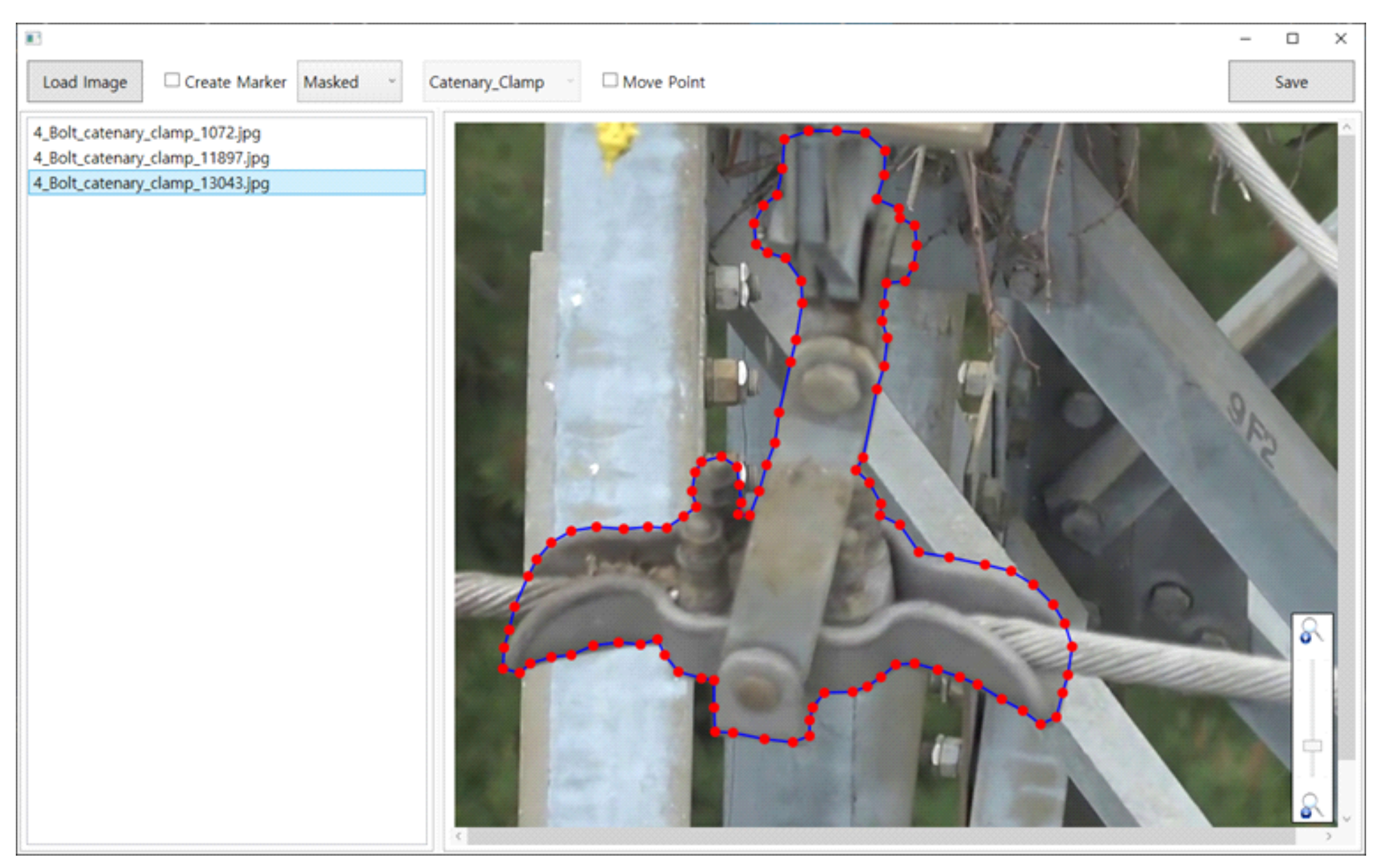Select 4_Bolt_catenary_clamp_1072.jpg in file list
Viewport: 1395px width, 868px height.
coord(147,132)
